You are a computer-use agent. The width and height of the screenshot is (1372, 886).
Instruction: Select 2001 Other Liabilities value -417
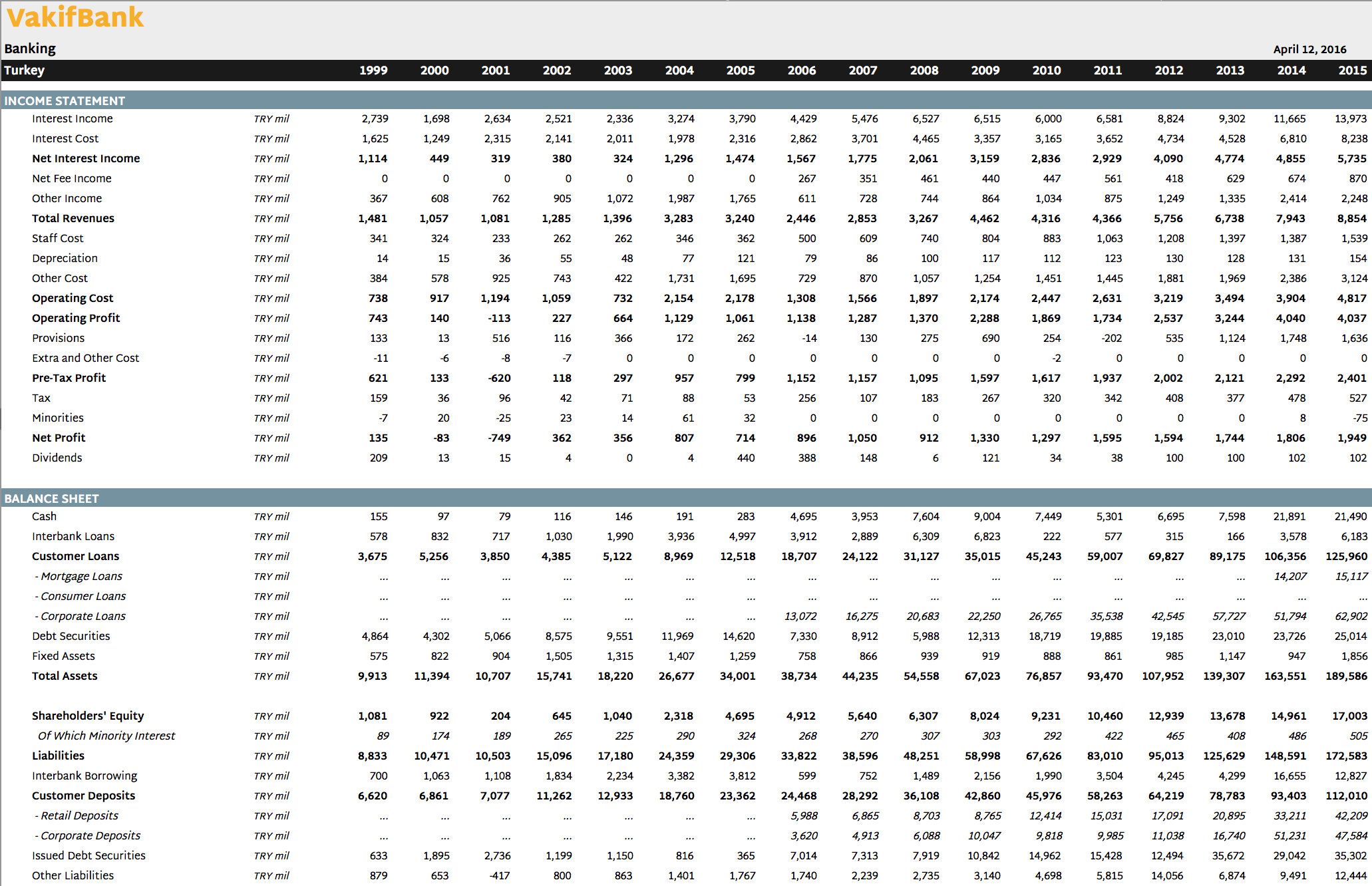point(500,875)
